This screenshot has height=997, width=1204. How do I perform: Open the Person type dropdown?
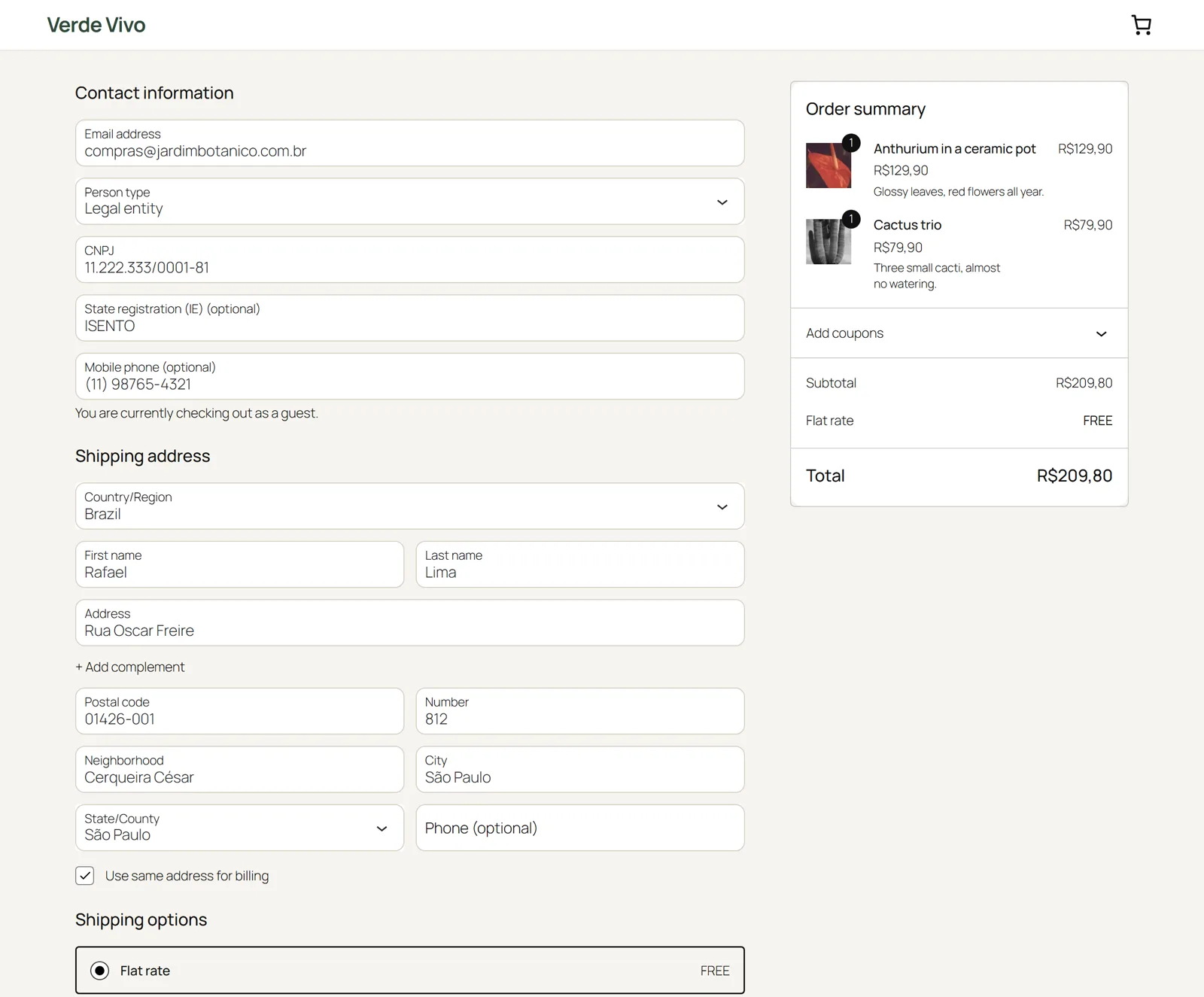[410, 201]
